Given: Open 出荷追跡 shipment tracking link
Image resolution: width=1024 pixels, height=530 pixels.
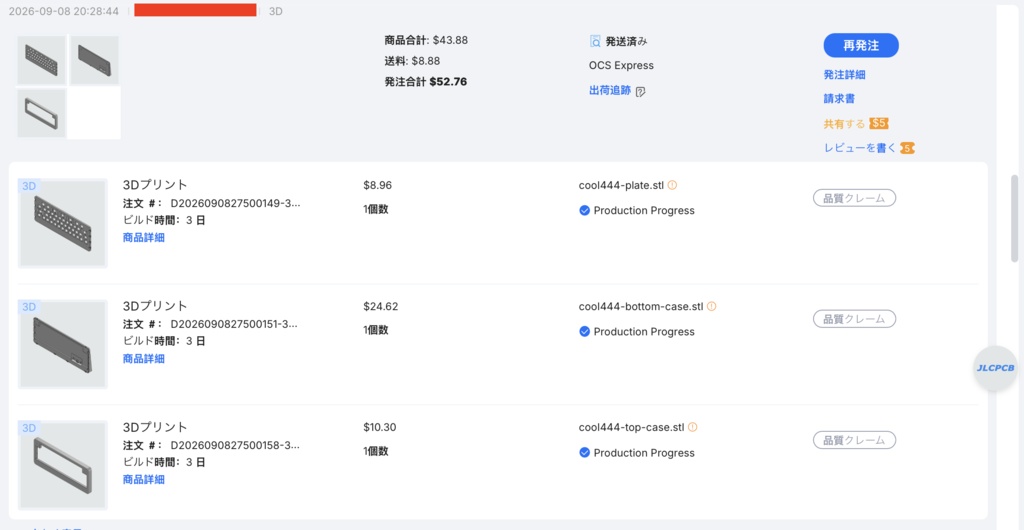Looking at the screenshot, I should 610,91.
